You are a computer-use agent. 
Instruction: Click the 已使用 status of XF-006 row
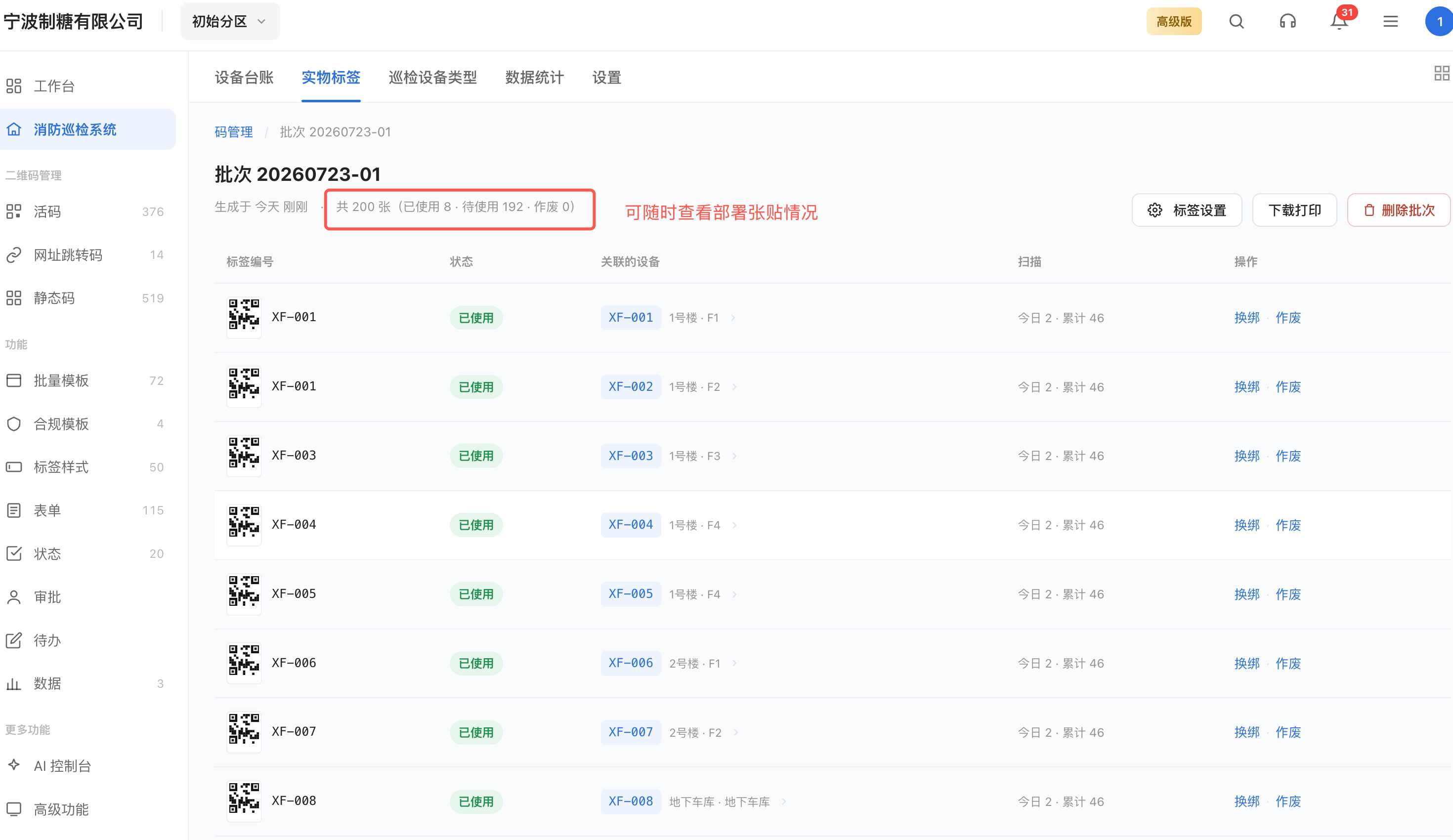tap(476, 663)
